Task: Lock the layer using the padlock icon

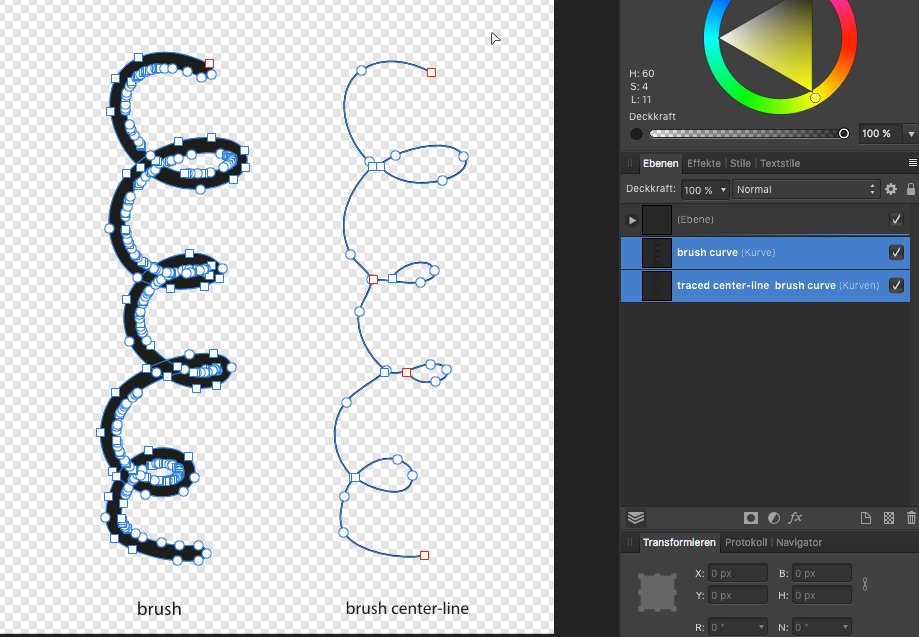Action: [x=910, y=188]
